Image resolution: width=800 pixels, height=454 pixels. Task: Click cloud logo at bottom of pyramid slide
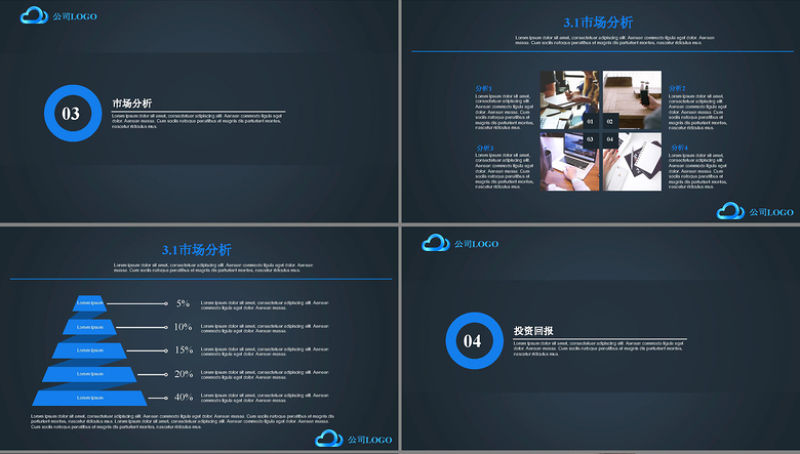[x=329, y=439]
